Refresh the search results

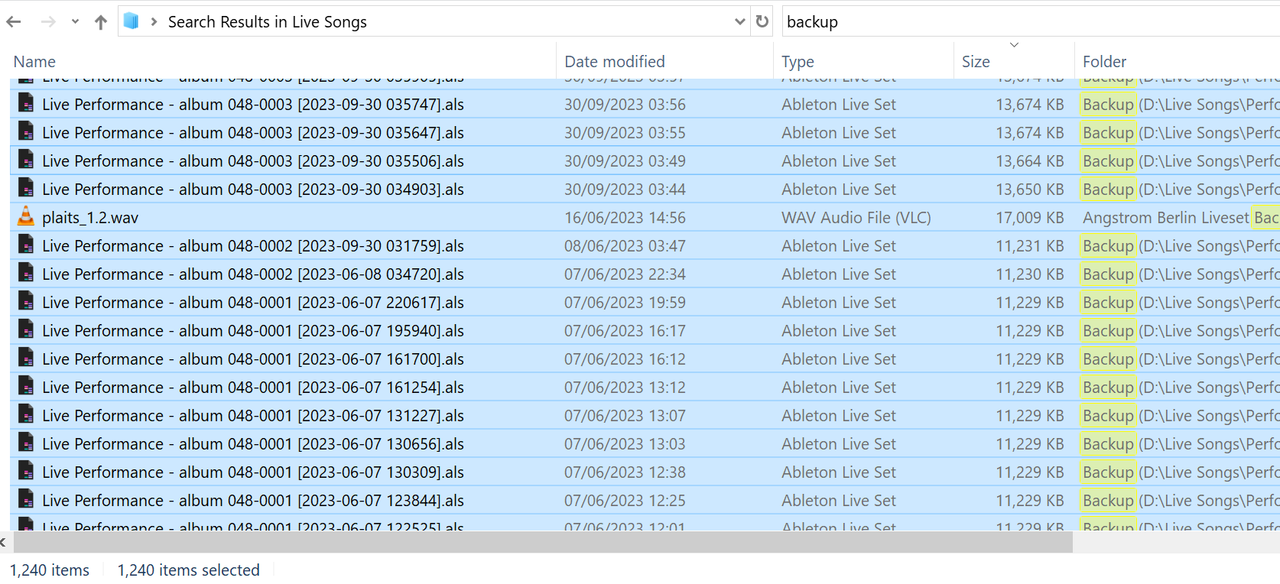tap(762, 21)
